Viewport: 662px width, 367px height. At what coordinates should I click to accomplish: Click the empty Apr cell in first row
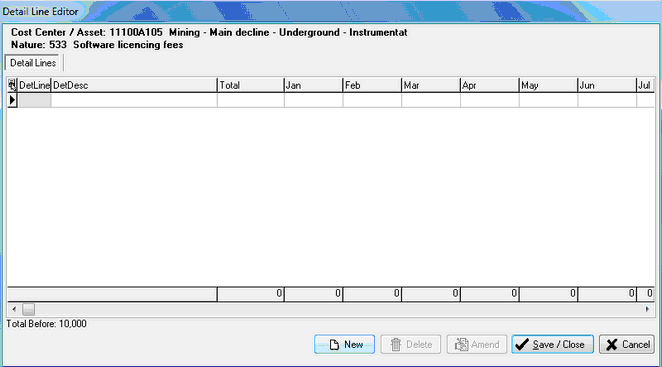tap(490, 100)
